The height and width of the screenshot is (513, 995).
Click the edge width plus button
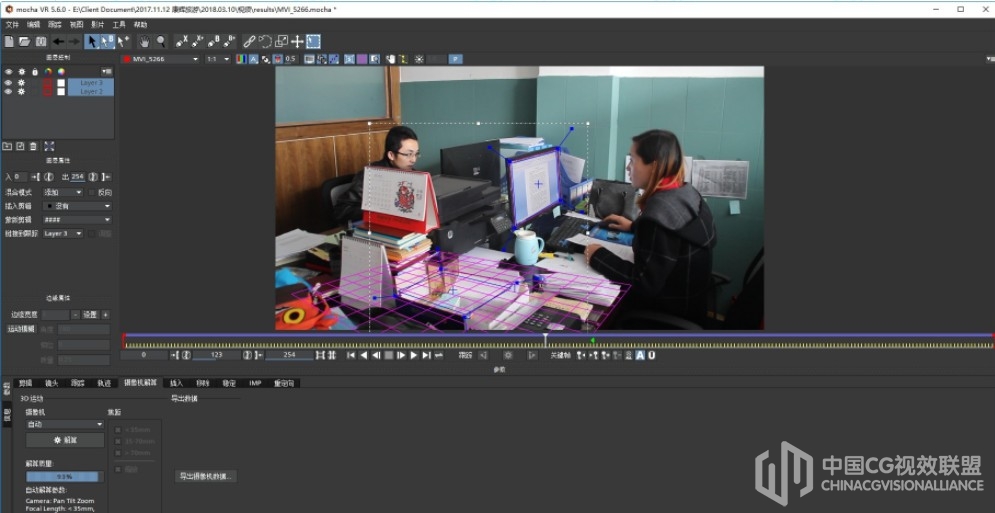(106, 315)
